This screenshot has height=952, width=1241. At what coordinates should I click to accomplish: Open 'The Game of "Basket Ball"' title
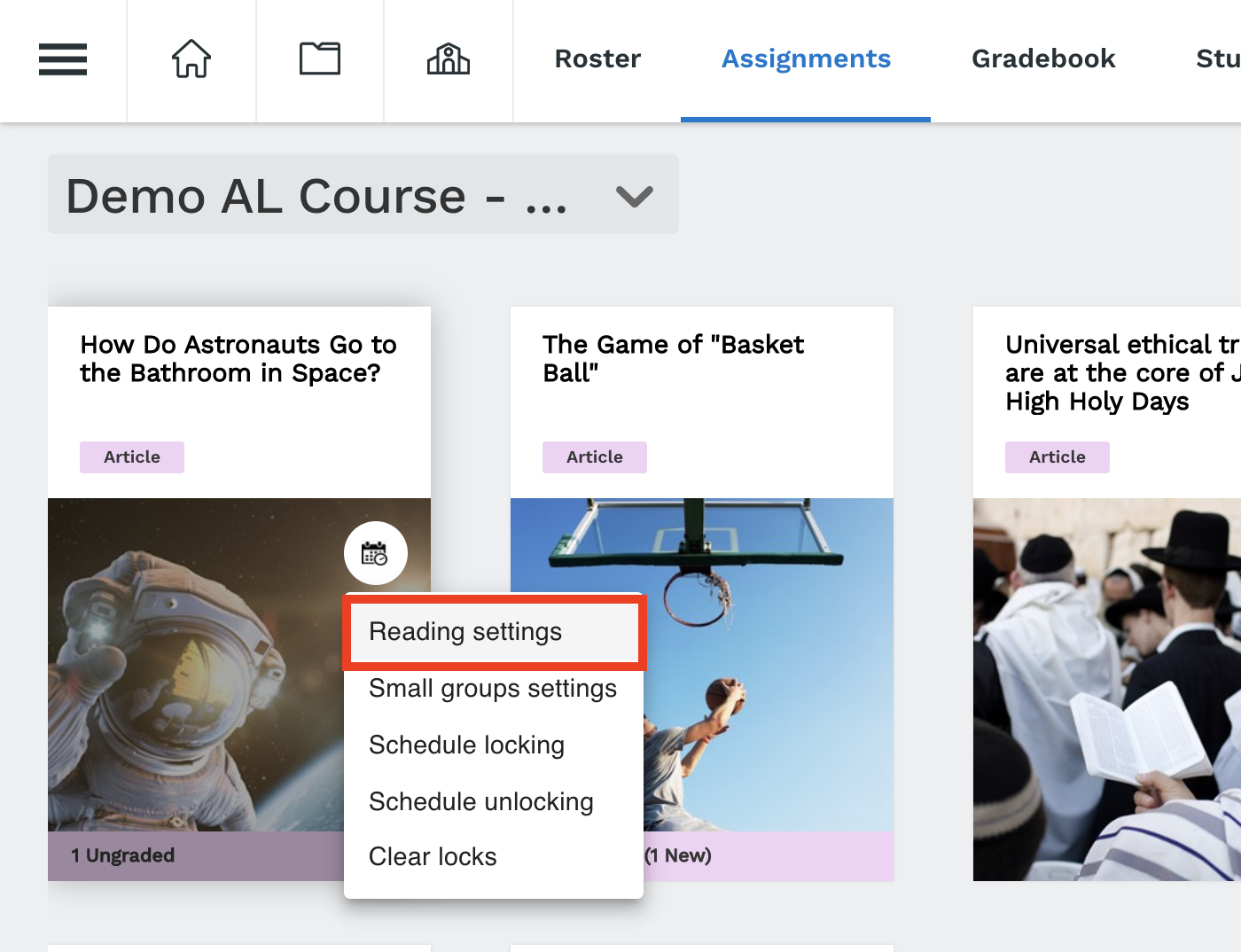[x=673, y=359]
